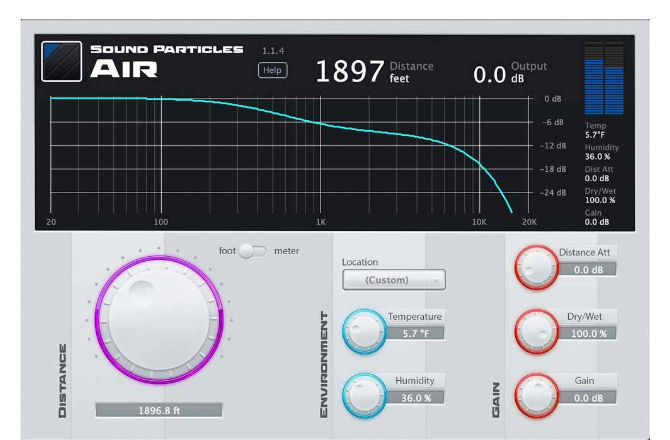Click the large purple Distance knob
670x440 pixels.
[160, 318]
